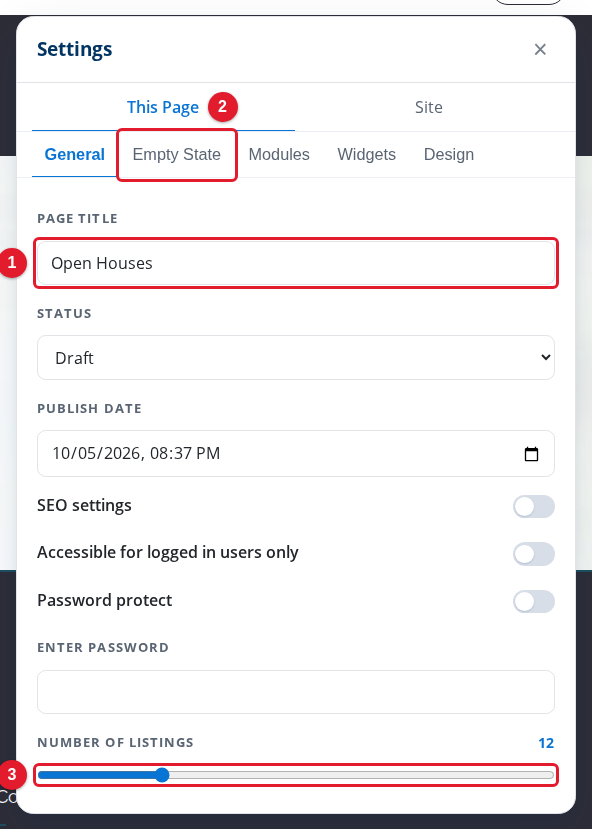Toggle Accessible for logged in users only
This screenshot has width=592, height=829.
click(534, 554)
